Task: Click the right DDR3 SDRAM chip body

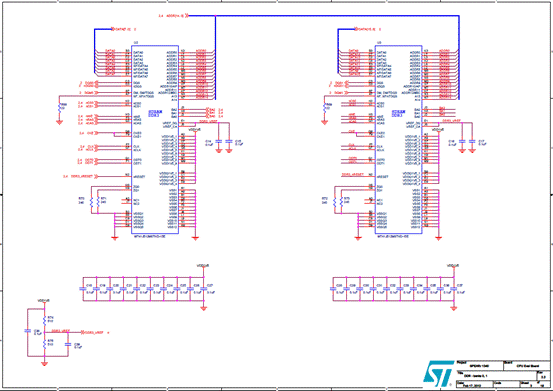Action: click(399, 139)
